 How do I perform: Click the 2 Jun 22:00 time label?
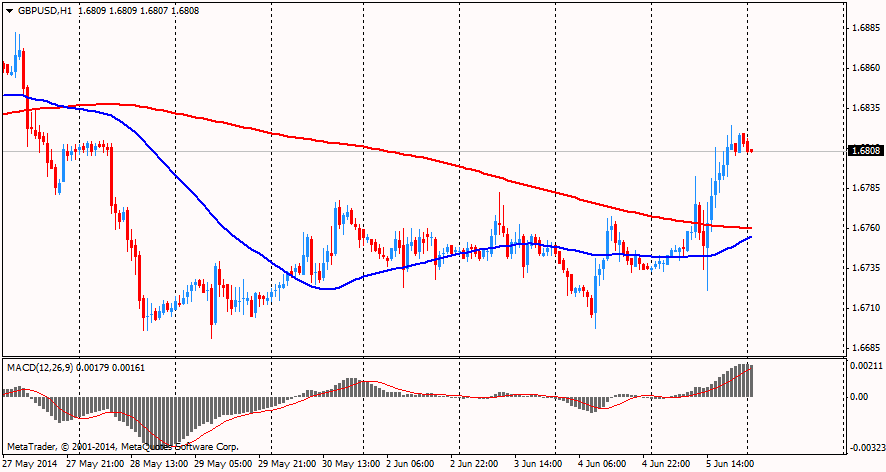click(475, 464)
